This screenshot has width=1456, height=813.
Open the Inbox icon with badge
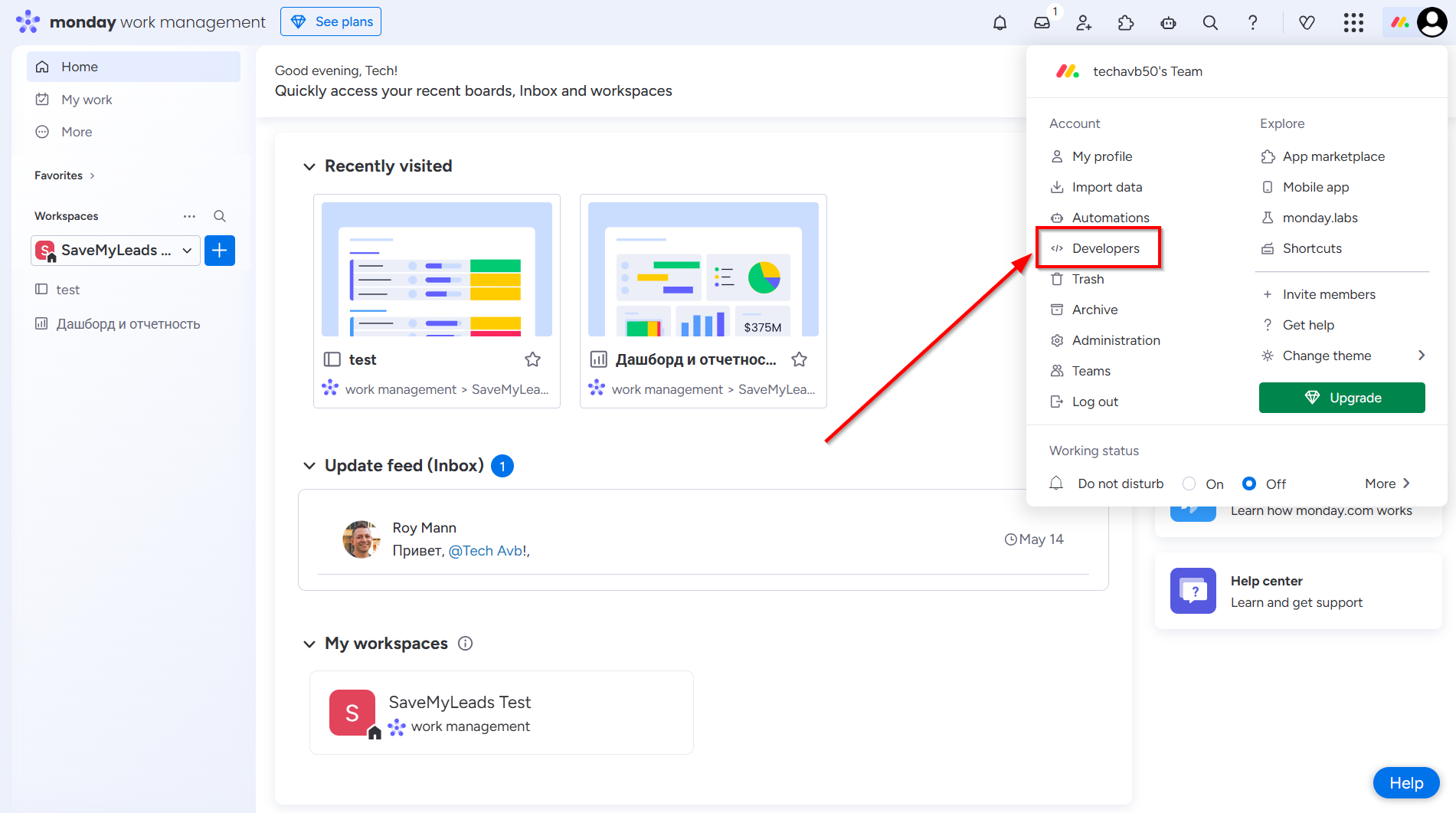(1042, 23)
